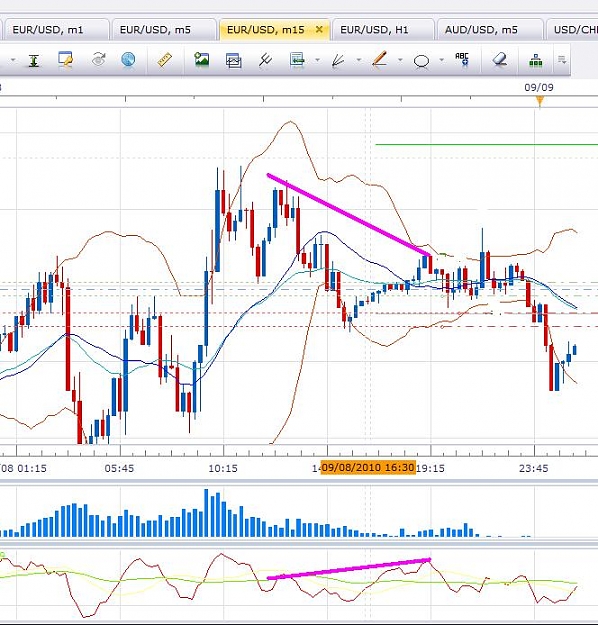Open the toolbar overflow options arrow
Screen dimensions: 598x625
(562, 60)
